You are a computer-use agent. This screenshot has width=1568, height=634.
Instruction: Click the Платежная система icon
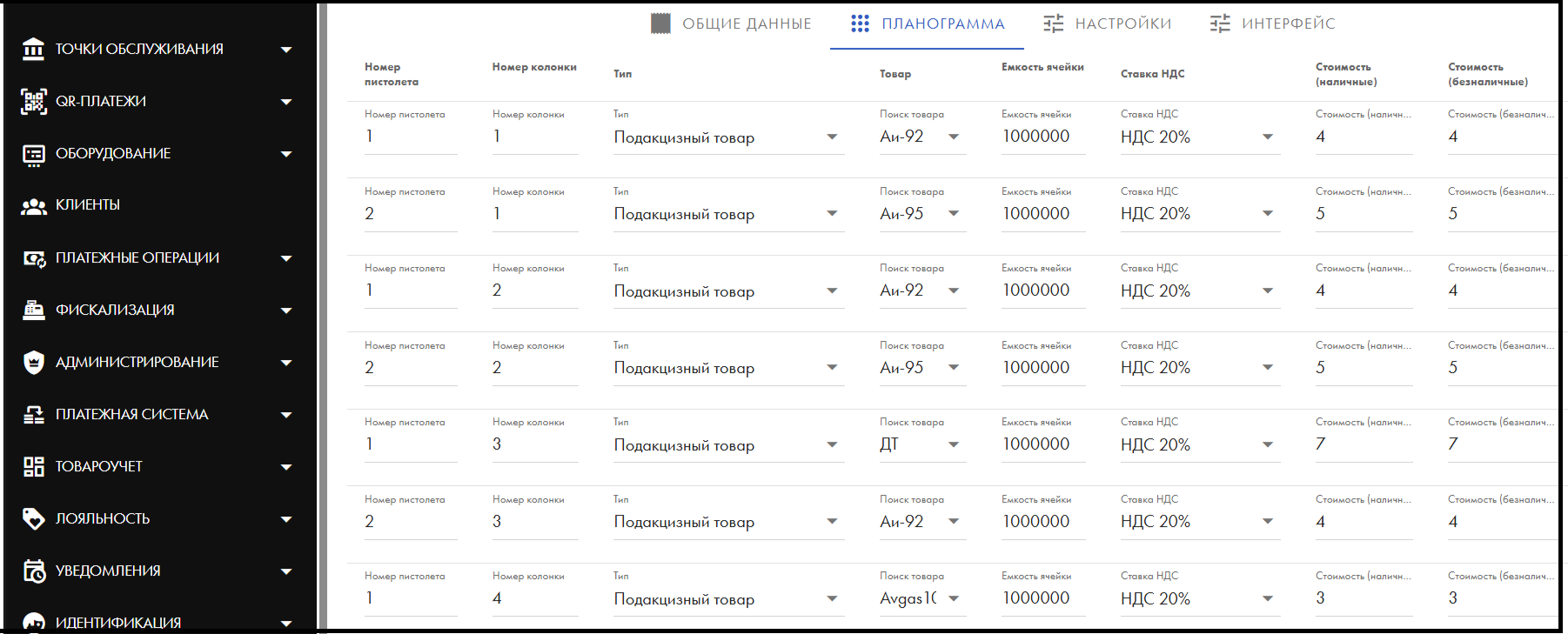[x=33, y=415]
